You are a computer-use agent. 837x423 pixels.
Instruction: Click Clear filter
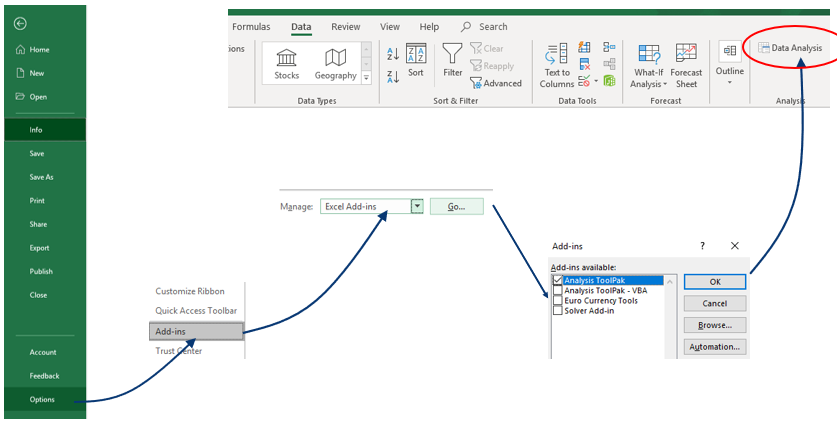(487, 49)
